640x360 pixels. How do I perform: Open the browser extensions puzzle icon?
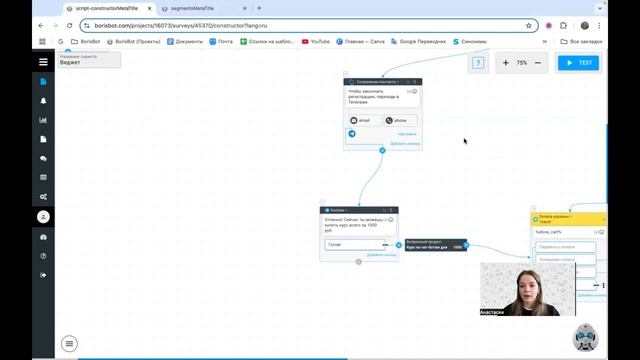(x=563, y=25)
